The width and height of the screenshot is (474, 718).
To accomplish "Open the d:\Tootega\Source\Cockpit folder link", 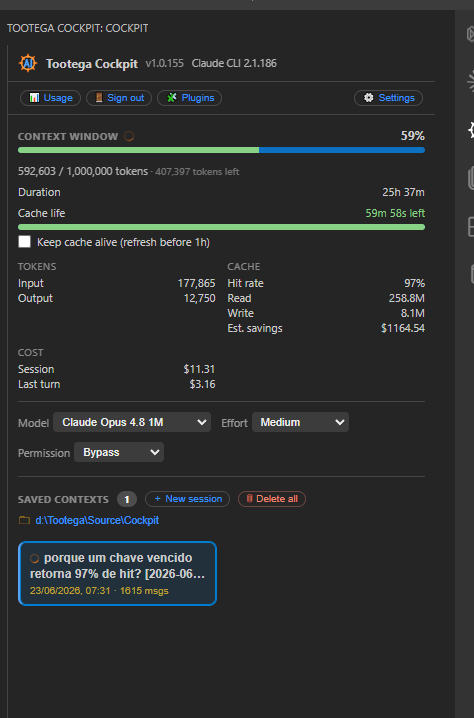I will pyautogui.click(x=97, y=520).
